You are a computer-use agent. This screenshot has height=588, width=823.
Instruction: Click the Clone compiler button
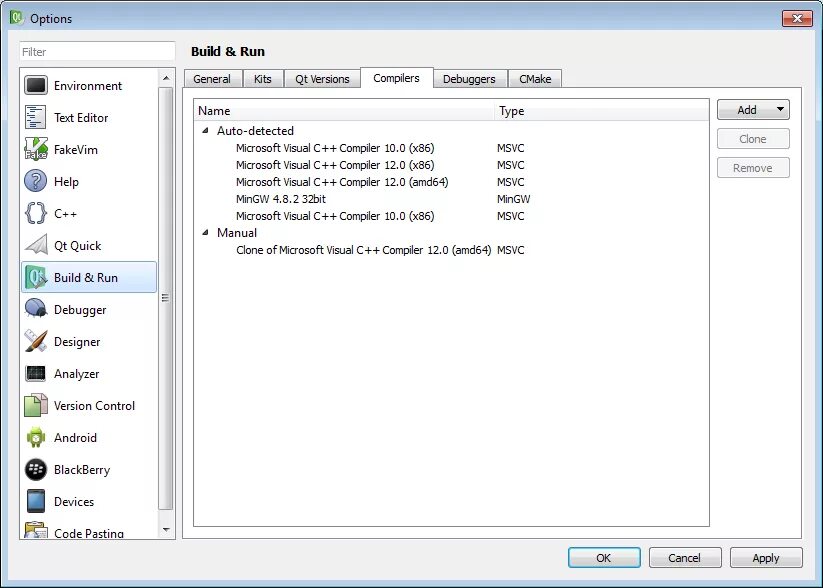tap(753, 139)
